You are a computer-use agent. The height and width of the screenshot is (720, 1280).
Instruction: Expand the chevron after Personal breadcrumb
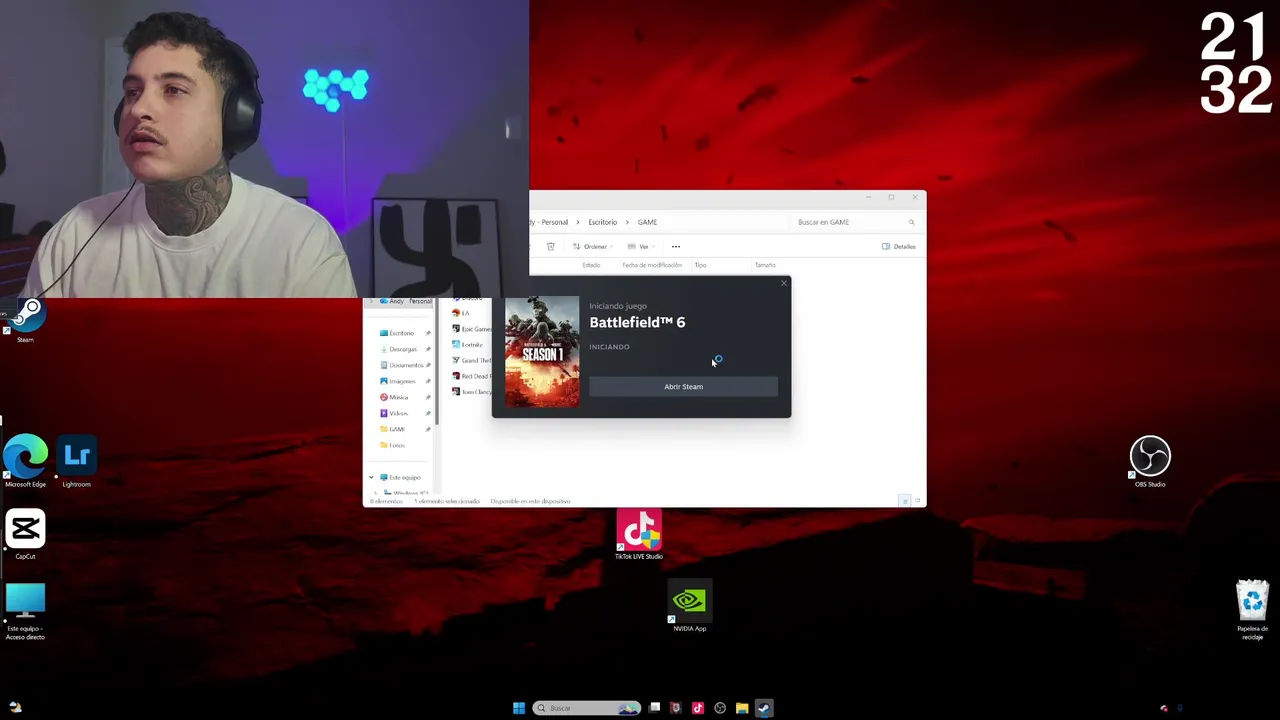pyautogui.click(x=577, y=222)
